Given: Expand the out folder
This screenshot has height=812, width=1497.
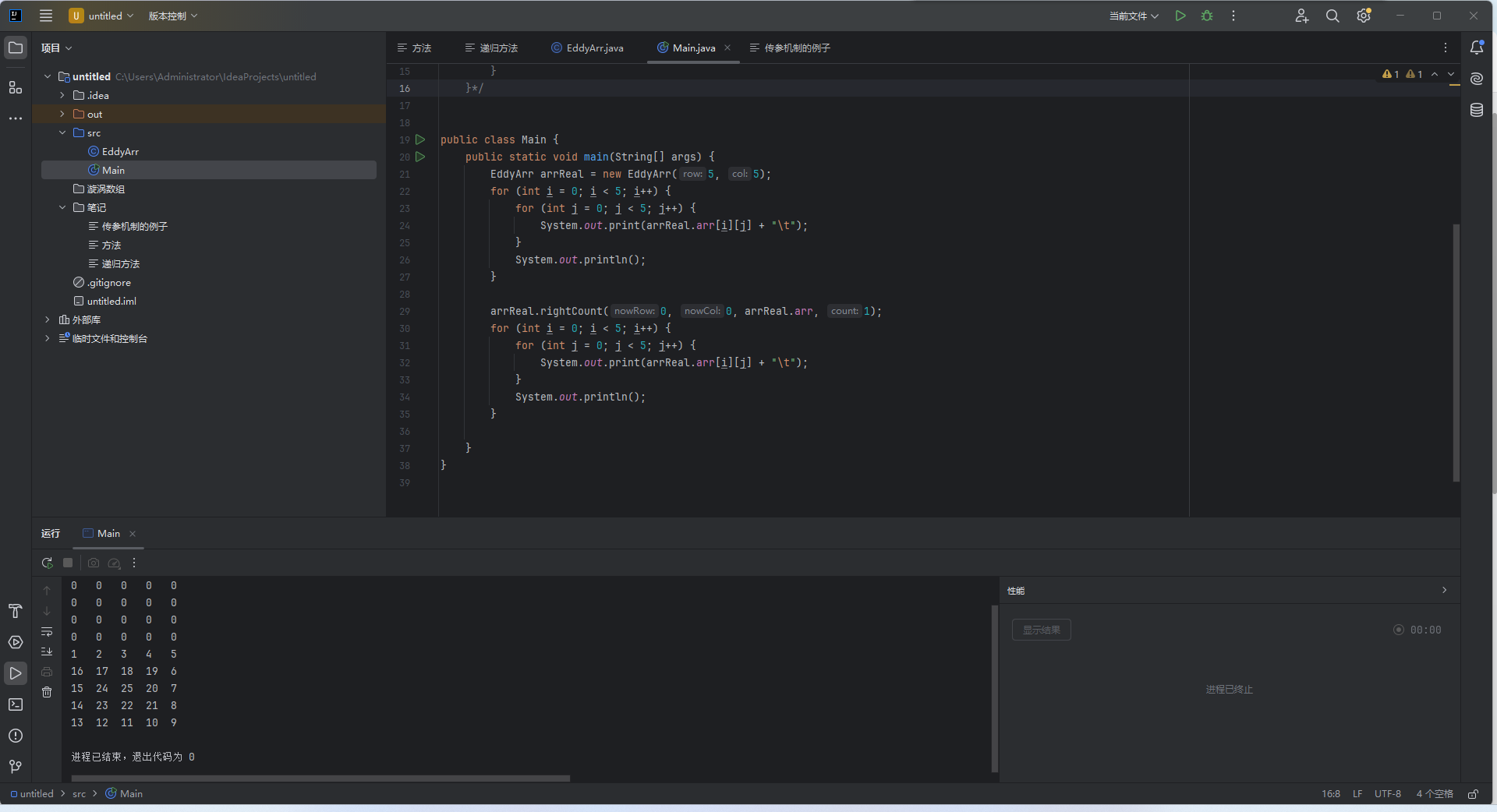Looking at the screenshot, I should coord(62,114).
